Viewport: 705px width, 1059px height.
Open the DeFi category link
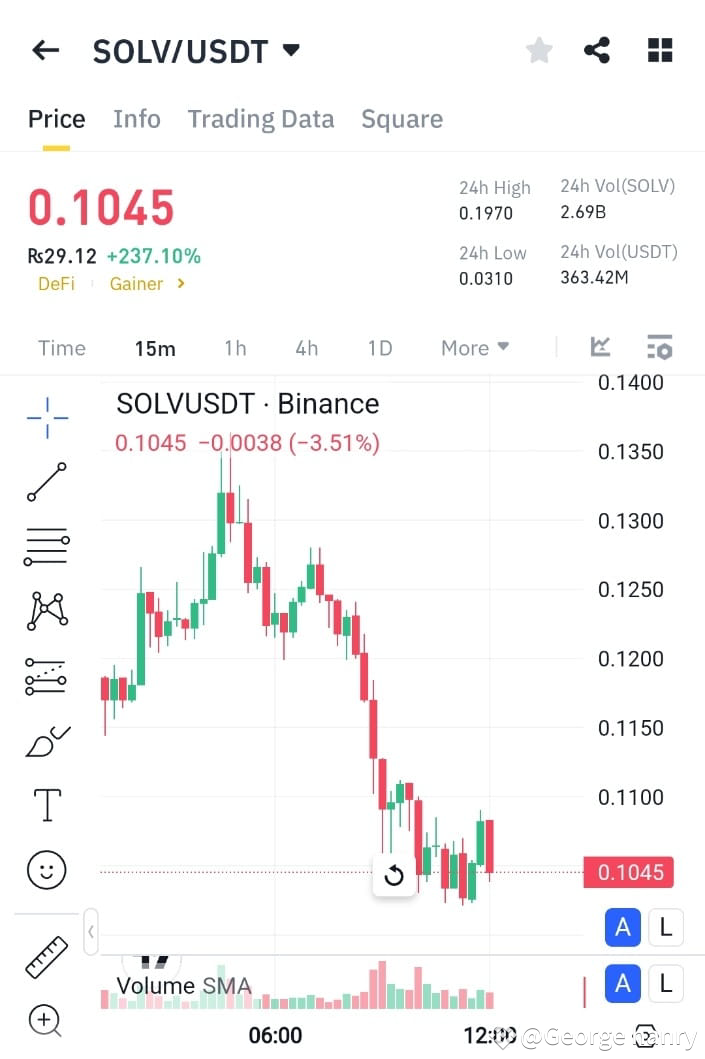56,284
